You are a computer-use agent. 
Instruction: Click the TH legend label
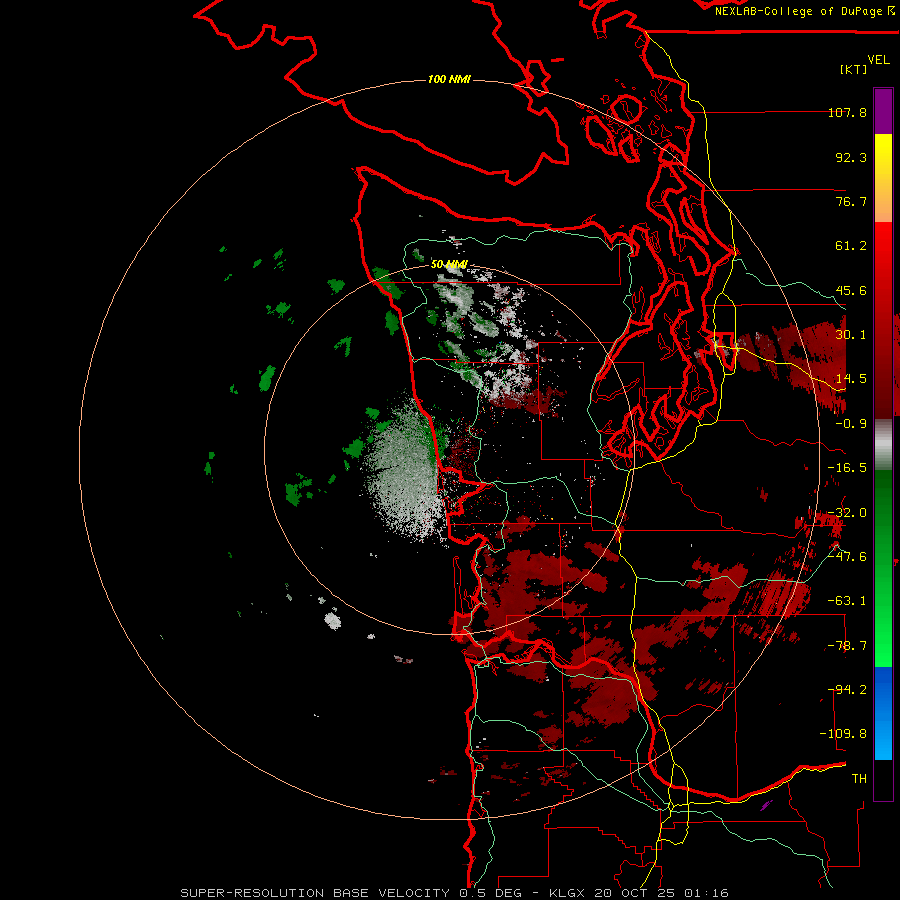coord(859,779)
